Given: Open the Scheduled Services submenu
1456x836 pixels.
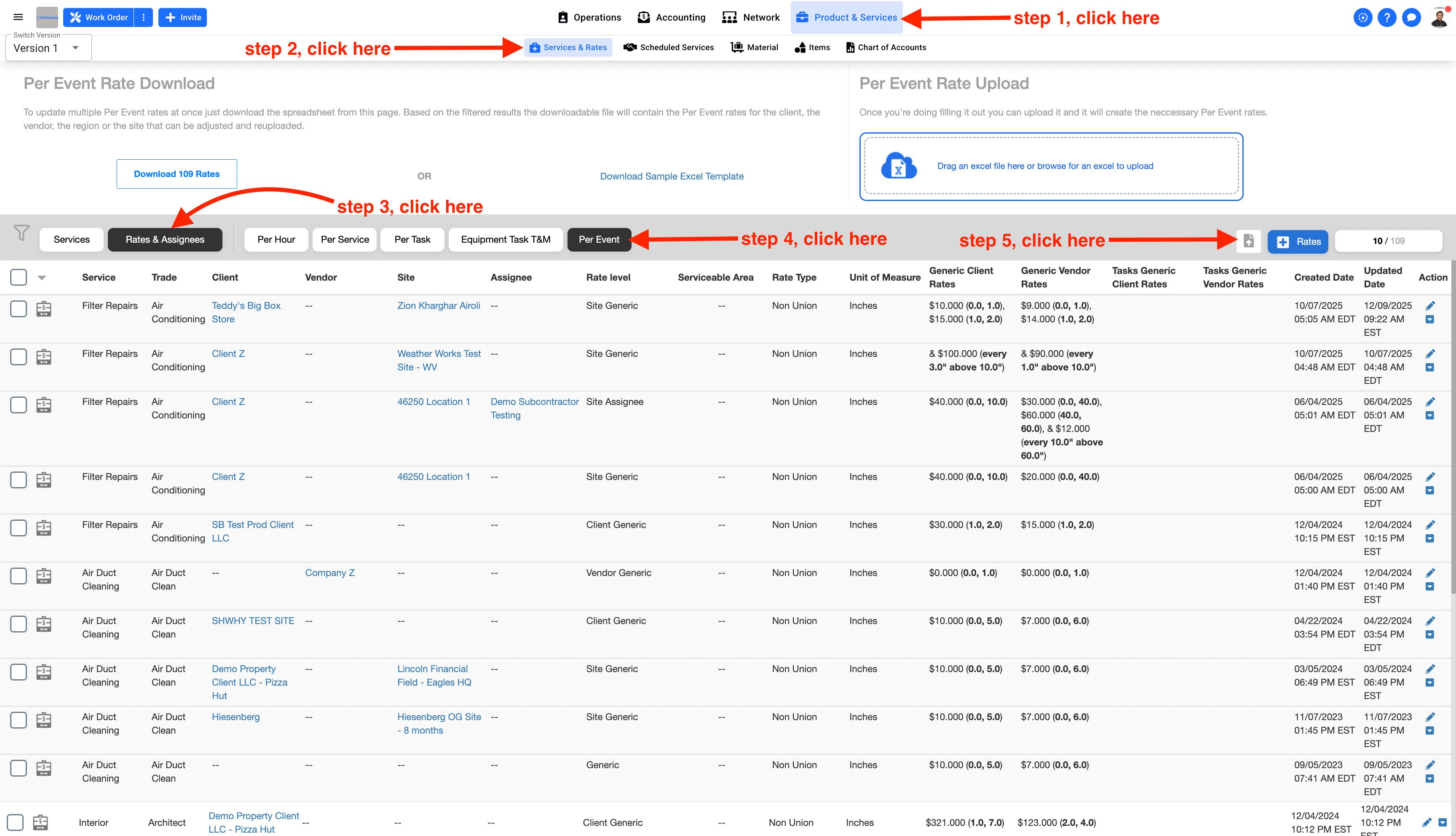Looking at the screenshot, I should [669, 47].
